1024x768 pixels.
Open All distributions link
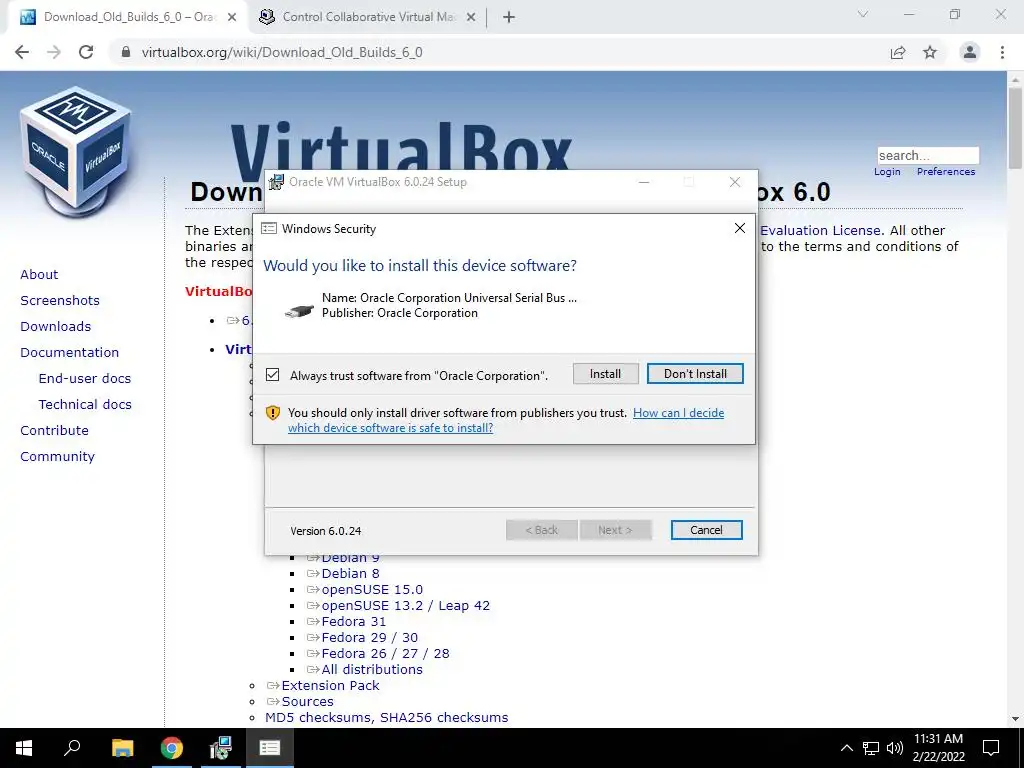(x=372, y=669)
